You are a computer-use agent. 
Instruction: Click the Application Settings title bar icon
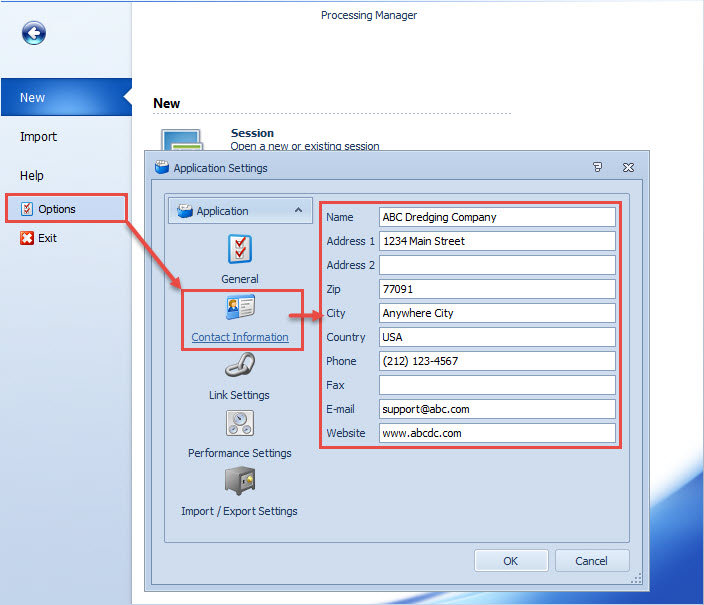click(162, 168)
